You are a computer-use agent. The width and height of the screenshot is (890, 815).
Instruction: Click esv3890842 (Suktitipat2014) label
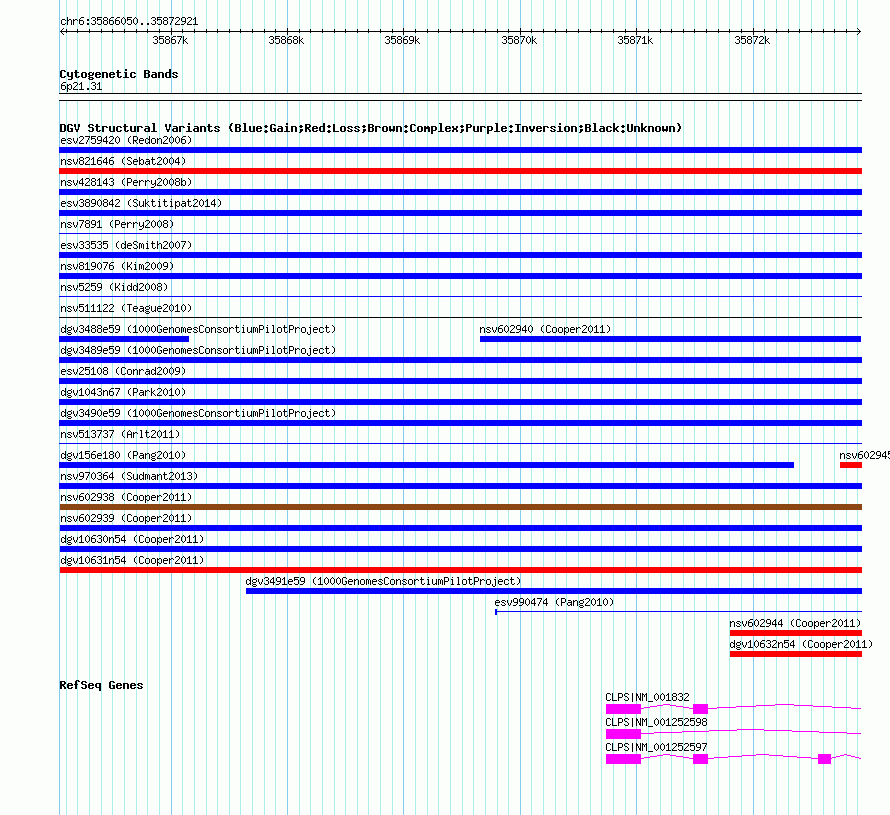pos(141,203)
